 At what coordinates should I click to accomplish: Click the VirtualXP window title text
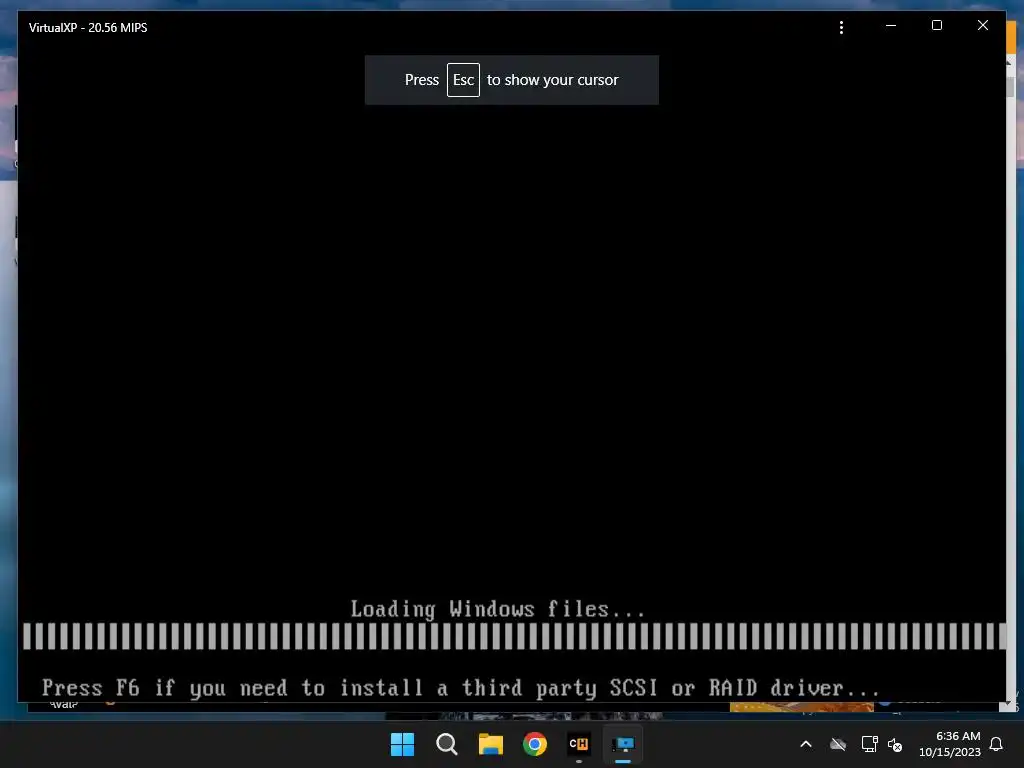[x=88, y=27]
